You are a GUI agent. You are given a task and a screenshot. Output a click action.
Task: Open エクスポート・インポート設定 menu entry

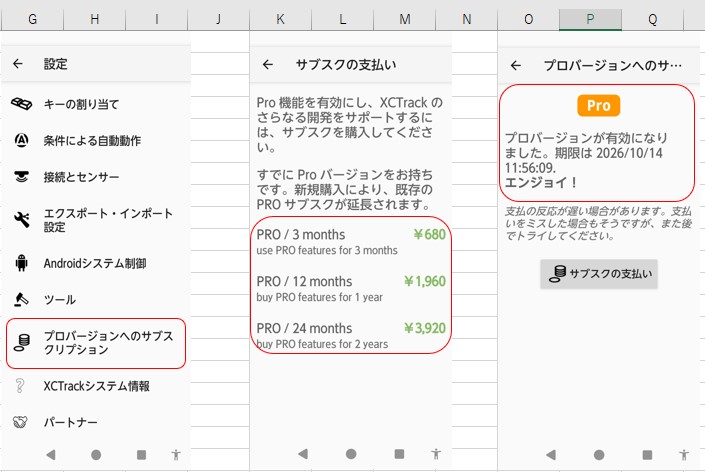(108, 220)
